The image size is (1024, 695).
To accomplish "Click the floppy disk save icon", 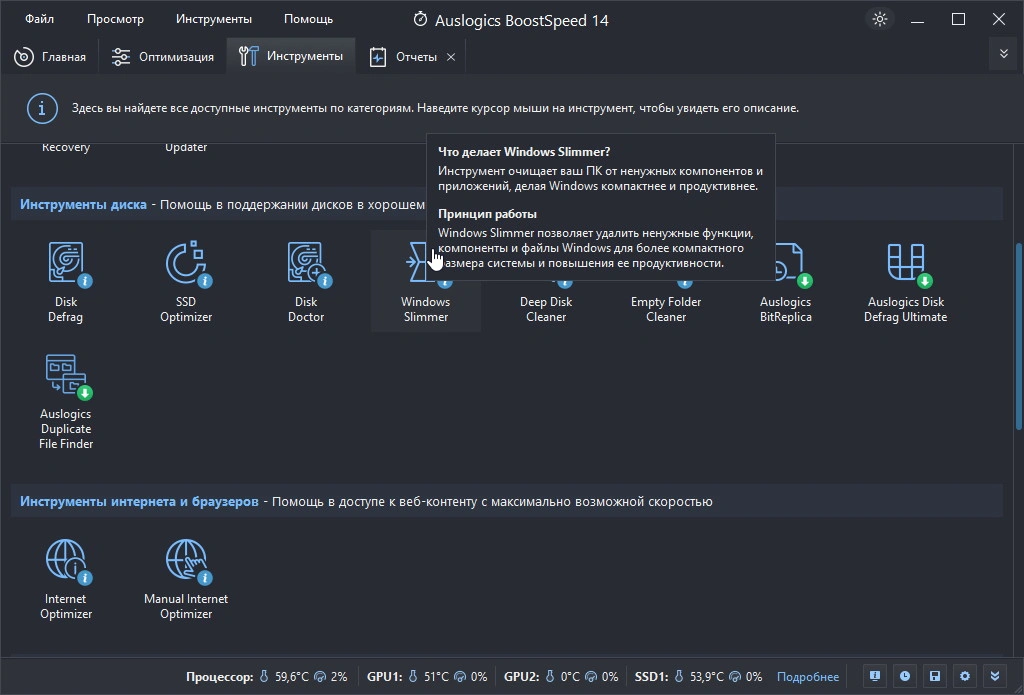I will (x=935, y=676).
